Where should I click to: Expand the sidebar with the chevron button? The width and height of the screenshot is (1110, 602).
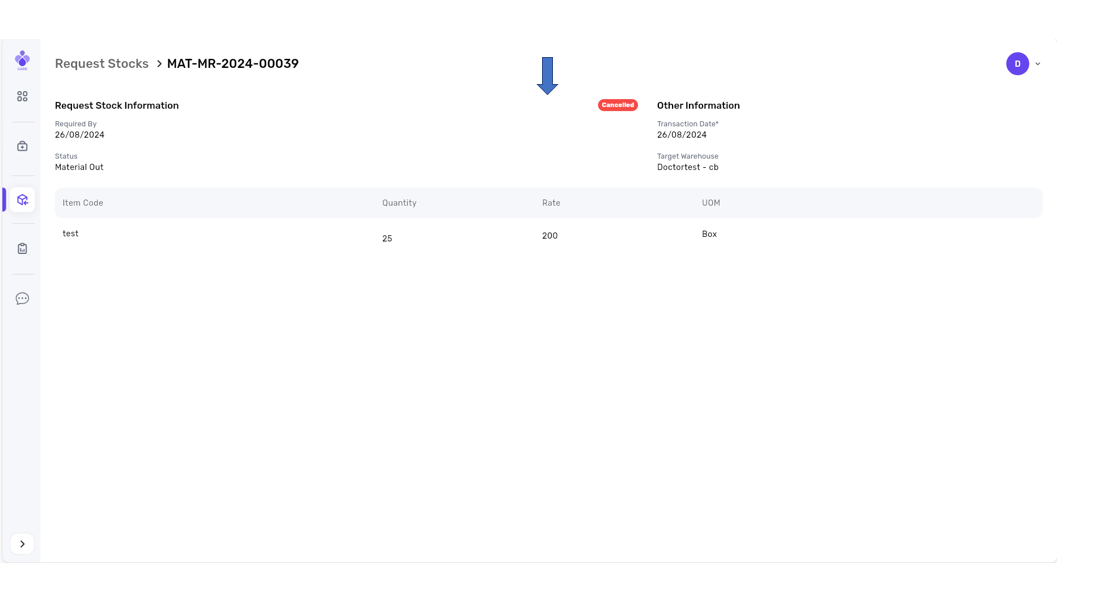click(22, 544)
